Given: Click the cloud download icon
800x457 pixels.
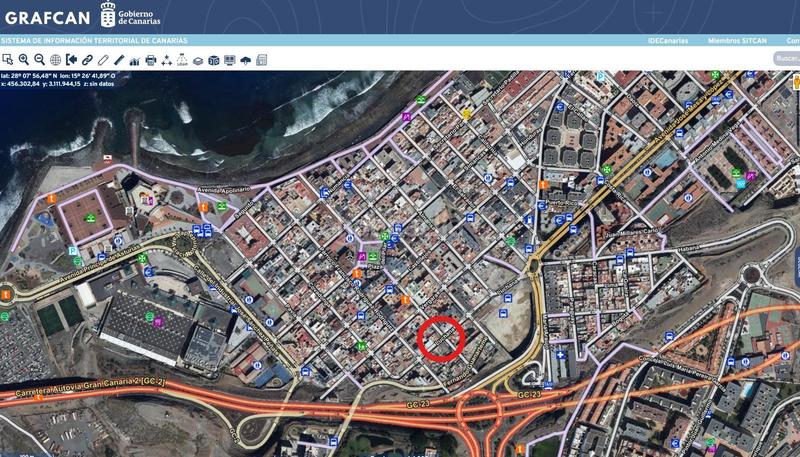Looking at the screenshot, I should coord(246,60).
